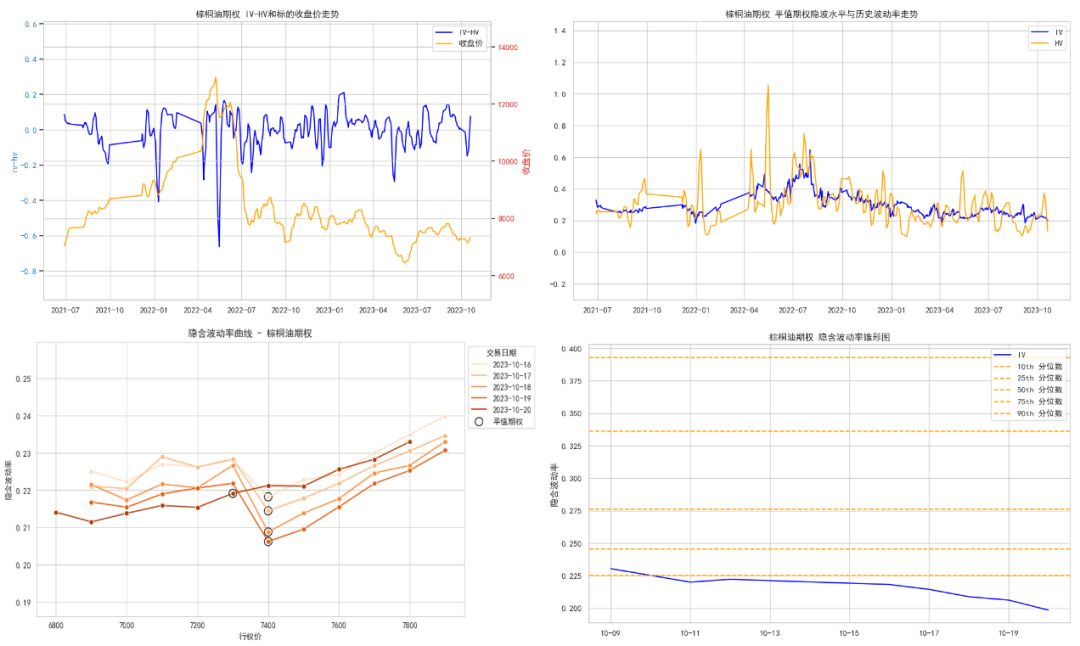Click the 2021-07 date tick in the IV/HV chart
The height and width of the screenshot is (646, 1080).
[597, 311]
